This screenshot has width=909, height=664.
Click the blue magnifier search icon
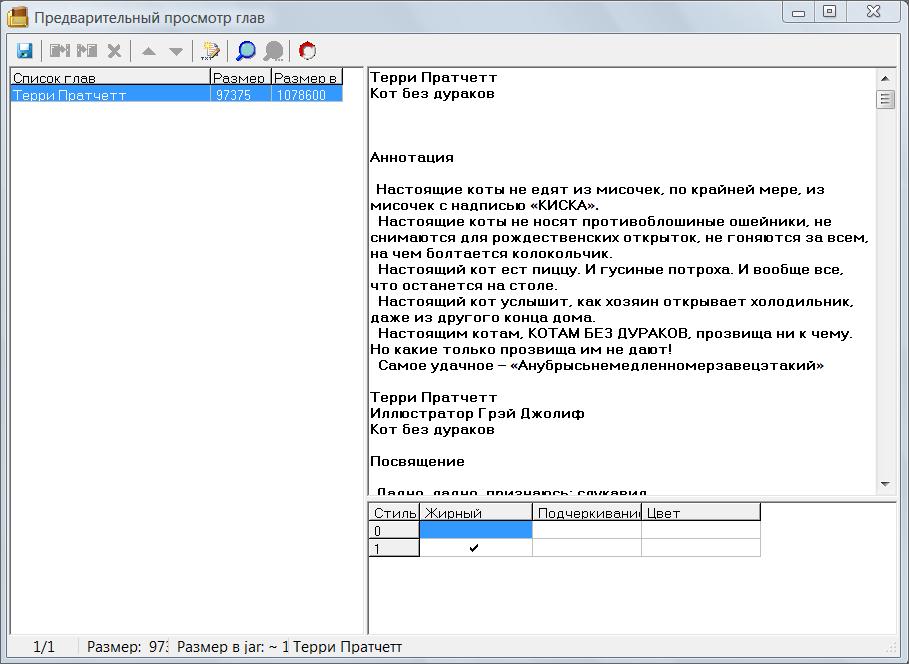245,51
